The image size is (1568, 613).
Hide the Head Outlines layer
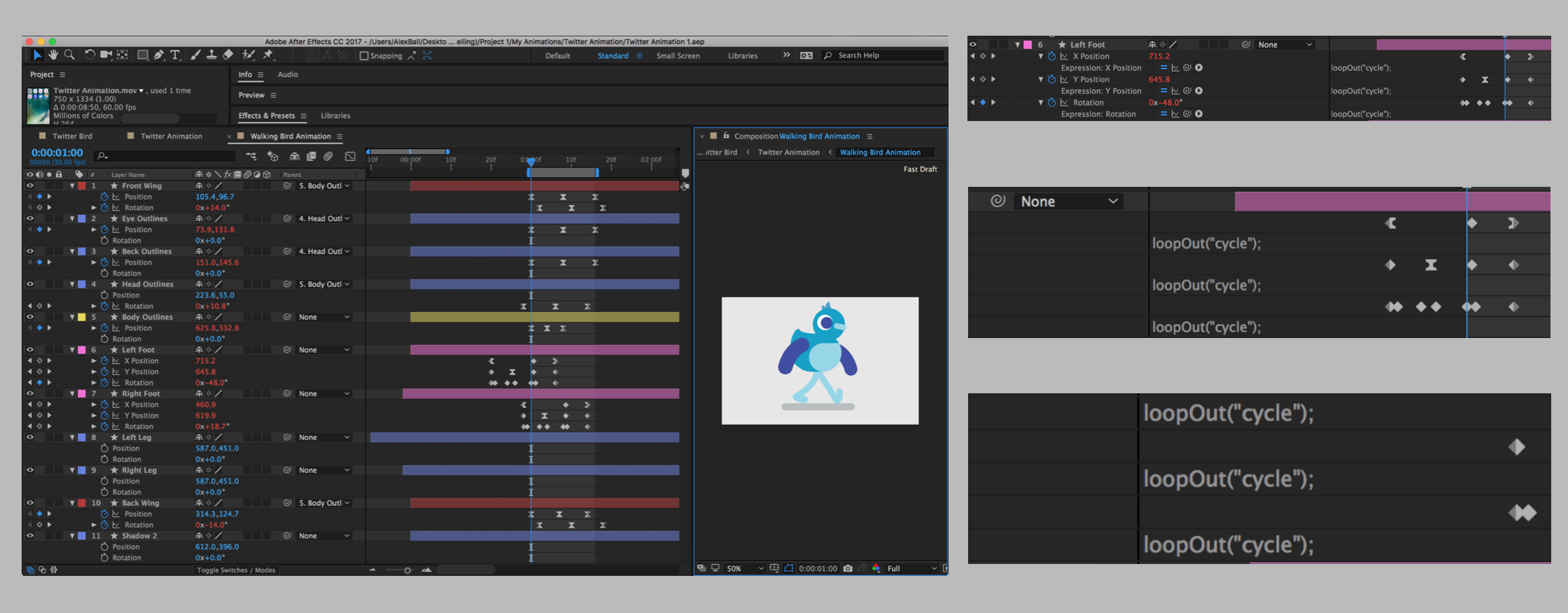[30, 284]
